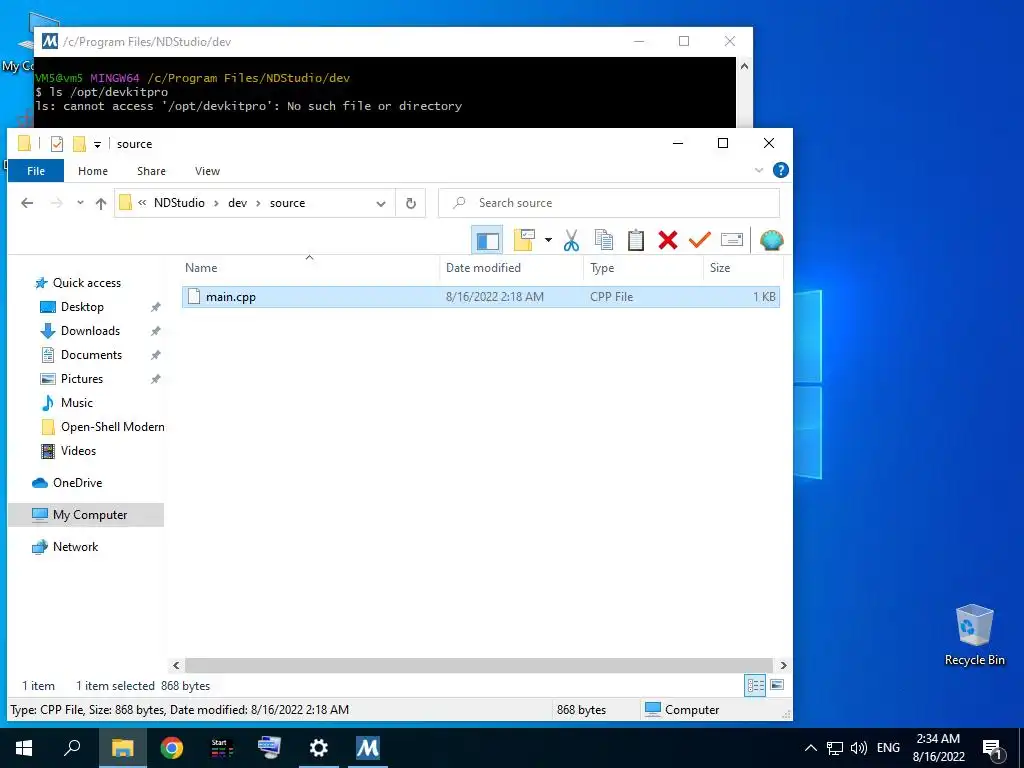Go back with the left arrow
The height and width of the screenshot is (768, 1024).
[x=27, y=203]
